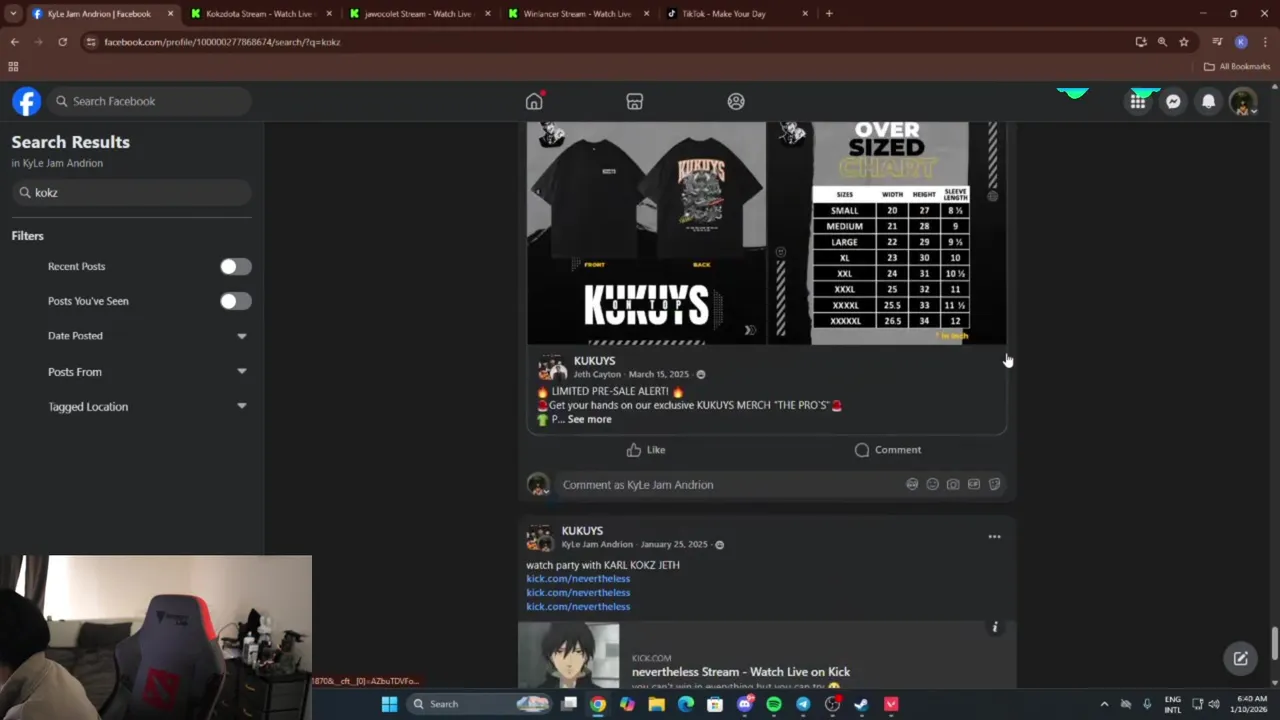Screen dimensions: 1280x720
Task: Open the Facebook menu grid icon
Action: tap(1138, 101)
